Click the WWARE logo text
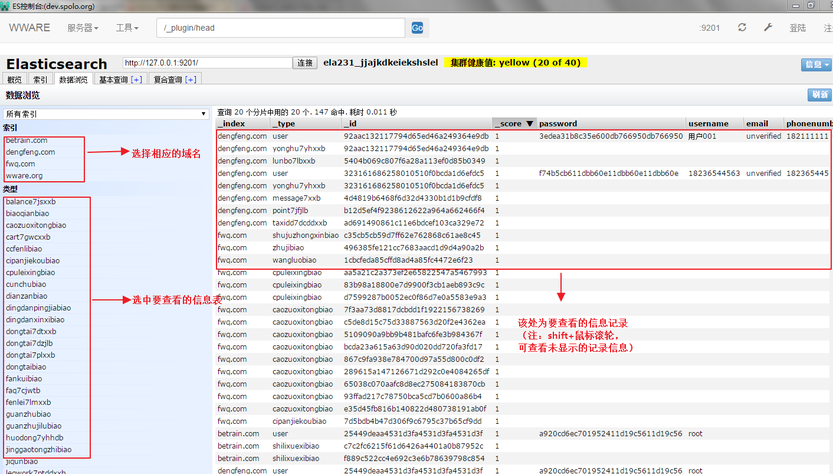 tap(29, 28)
